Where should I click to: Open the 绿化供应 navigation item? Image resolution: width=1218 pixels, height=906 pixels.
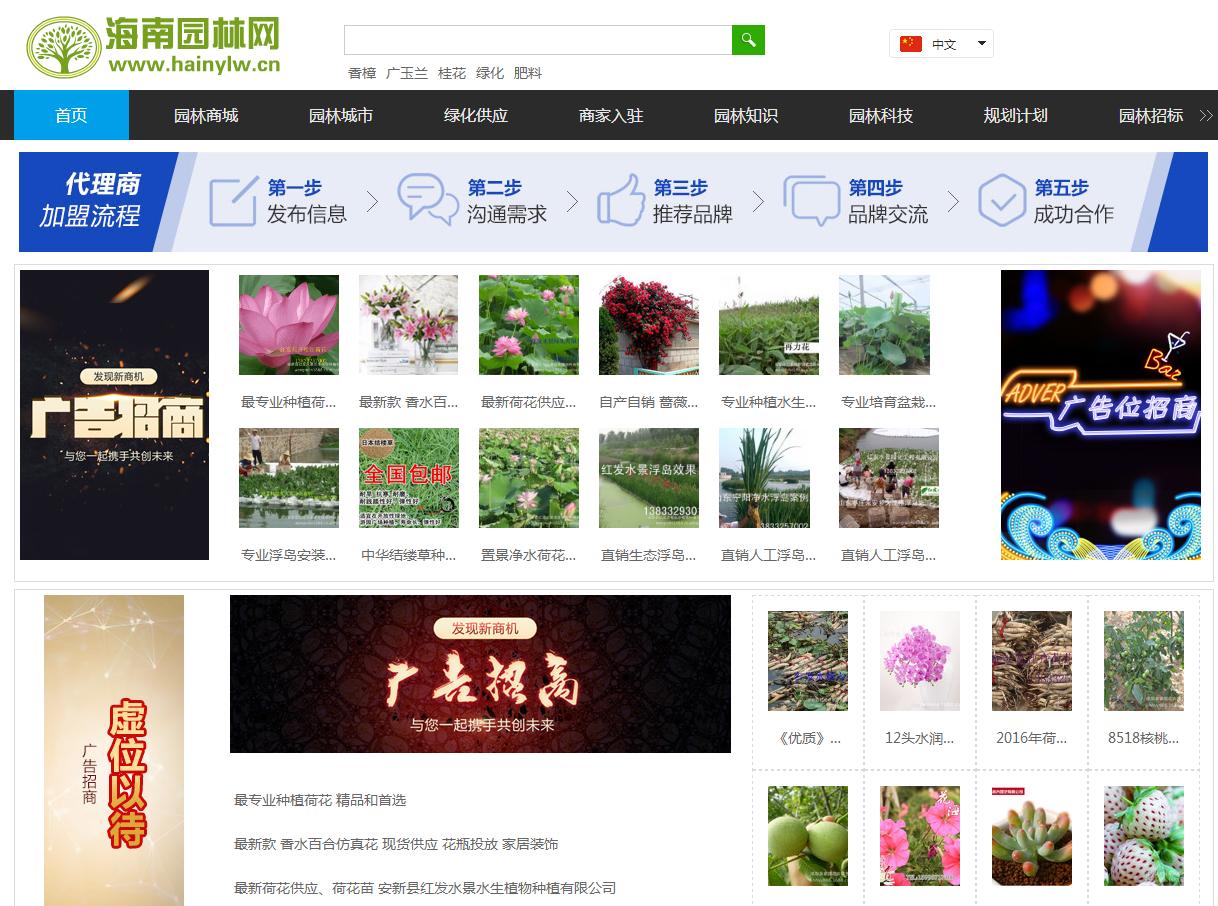pyautogui.click(x=474, y=115)
